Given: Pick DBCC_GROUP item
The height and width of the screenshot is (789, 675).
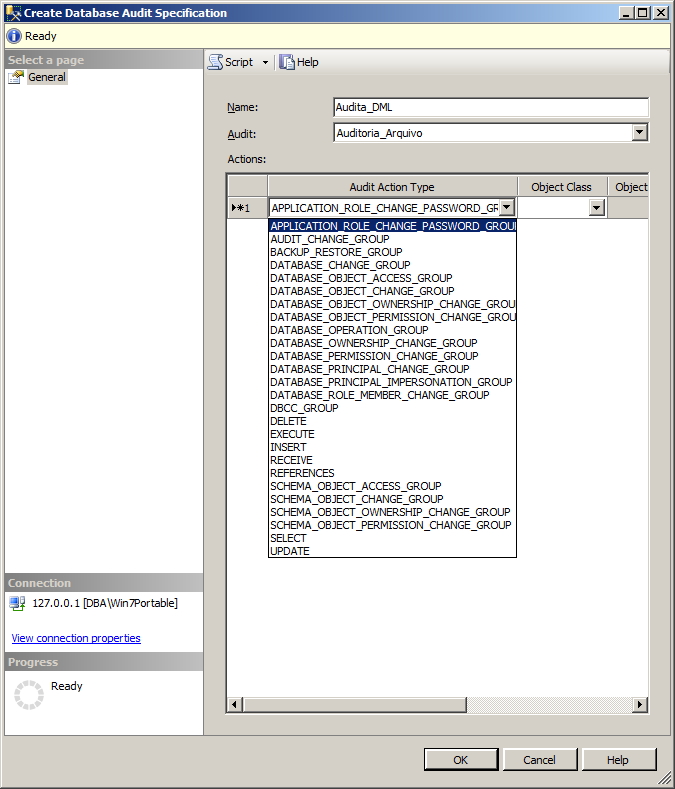Looking at the screenshot, I should [393, 409].
